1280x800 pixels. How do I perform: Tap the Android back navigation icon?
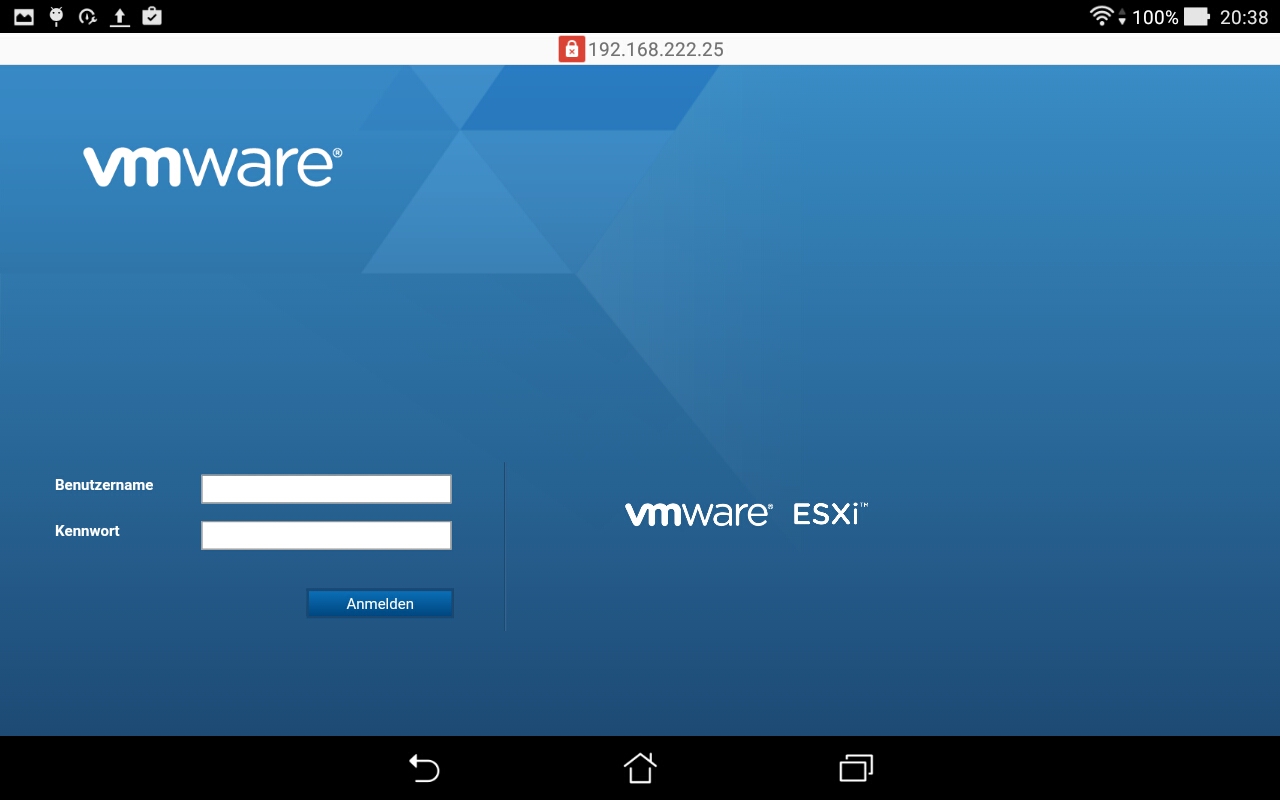click(x=424, y=768)
